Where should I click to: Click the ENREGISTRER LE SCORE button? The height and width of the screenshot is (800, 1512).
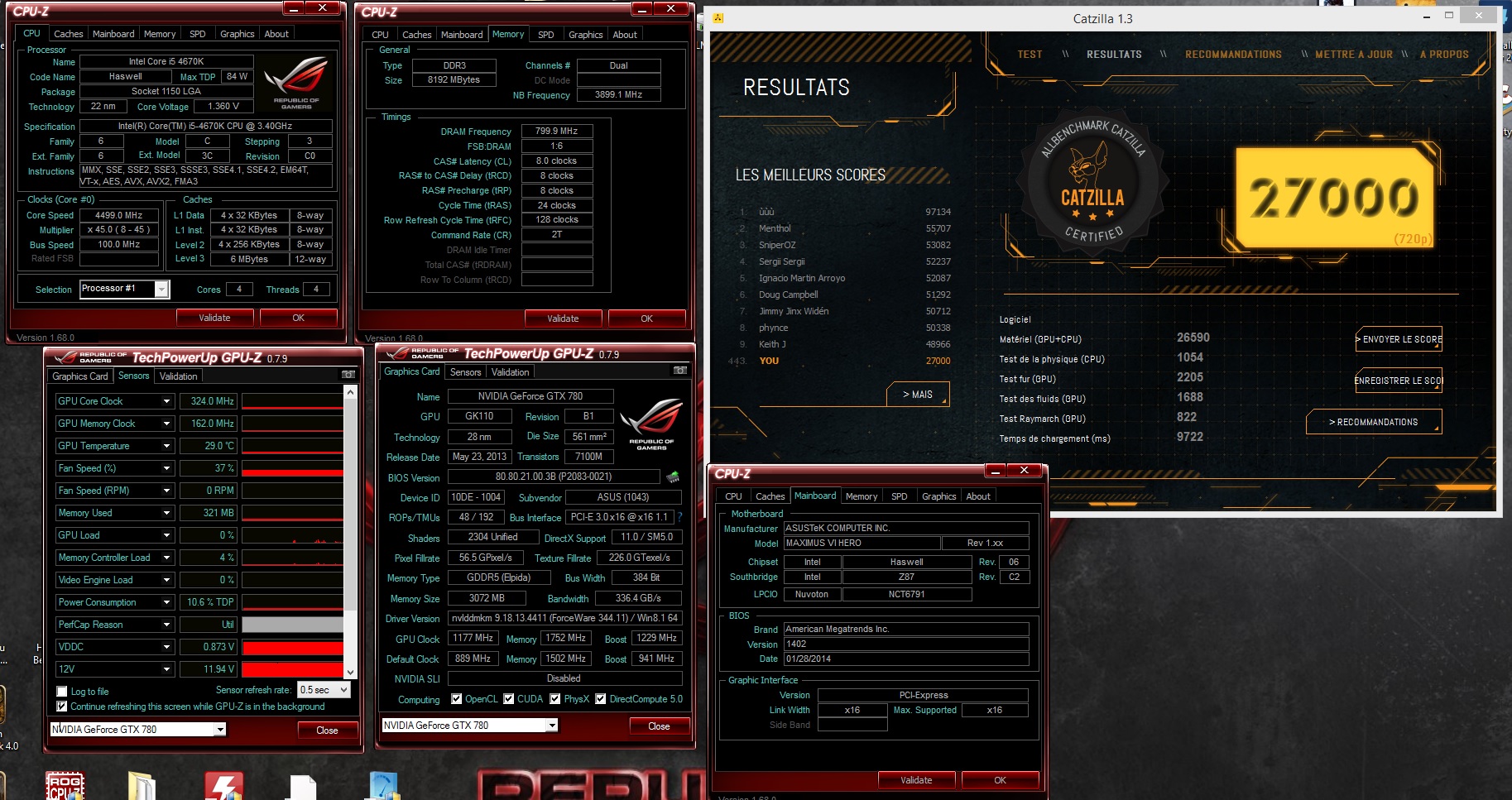click(x=1399, y=381)
